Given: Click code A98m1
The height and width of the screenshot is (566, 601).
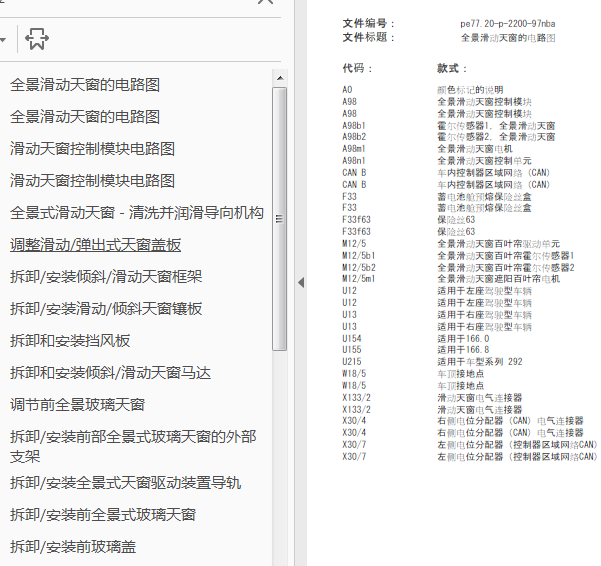Looking at the screenshot, I should tap(354, 149).
